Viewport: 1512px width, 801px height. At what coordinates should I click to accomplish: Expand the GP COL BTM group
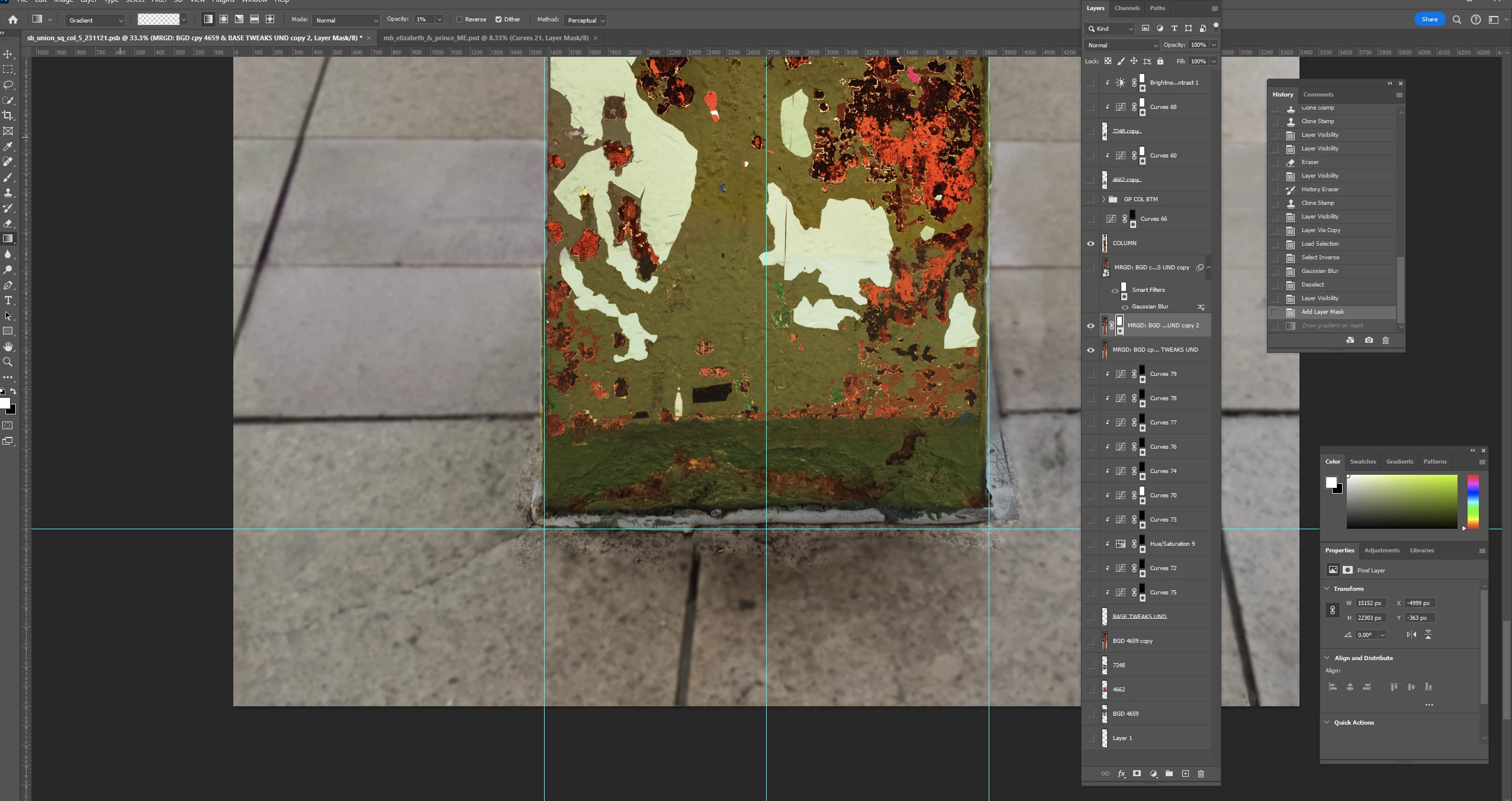(1104, 200)
